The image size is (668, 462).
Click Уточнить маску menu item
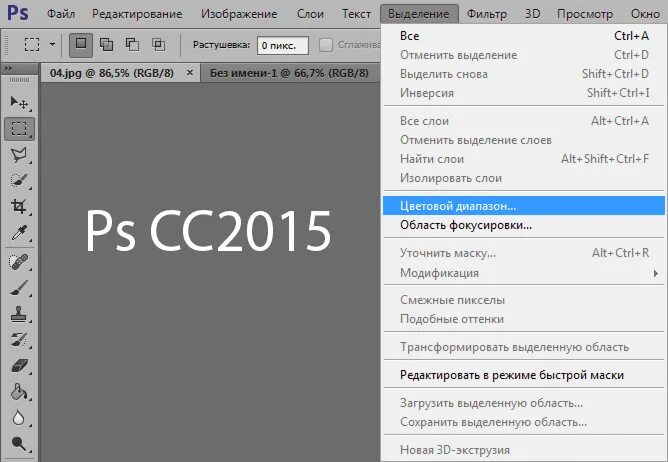click(524, 253)
